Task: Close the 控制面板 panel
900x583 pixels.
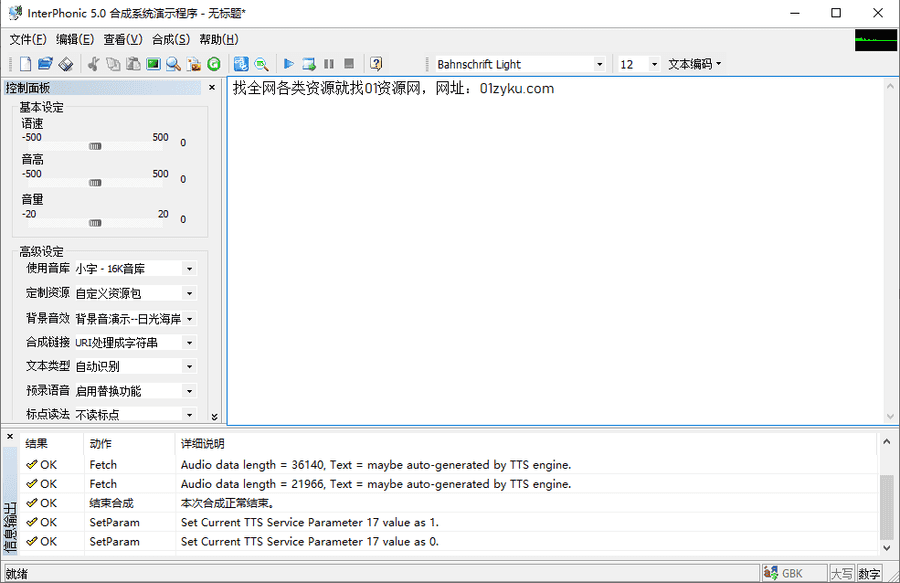Action: tap(212, 87)
